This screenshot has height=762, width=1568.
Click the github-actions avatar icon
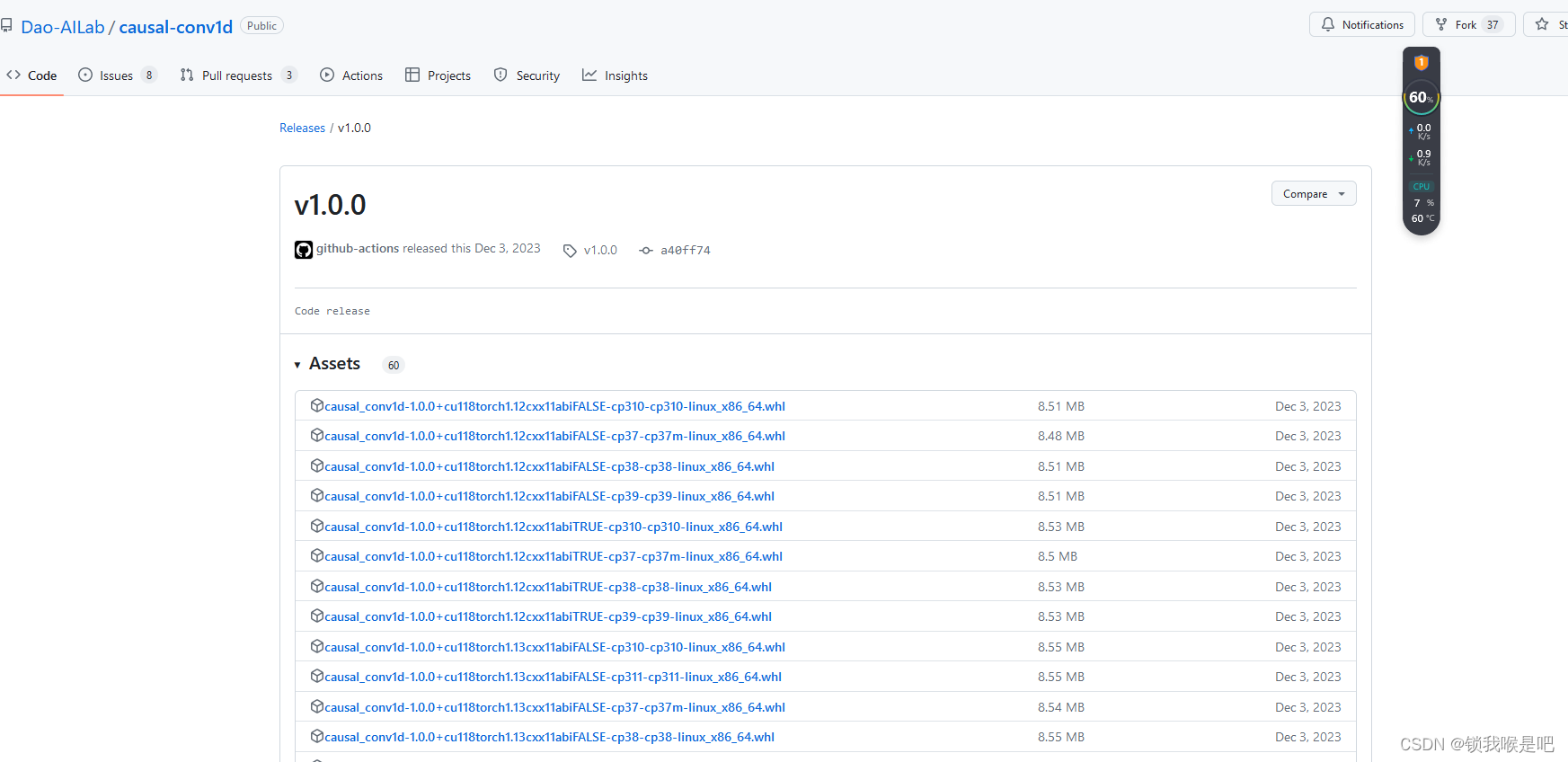[304, 250]
